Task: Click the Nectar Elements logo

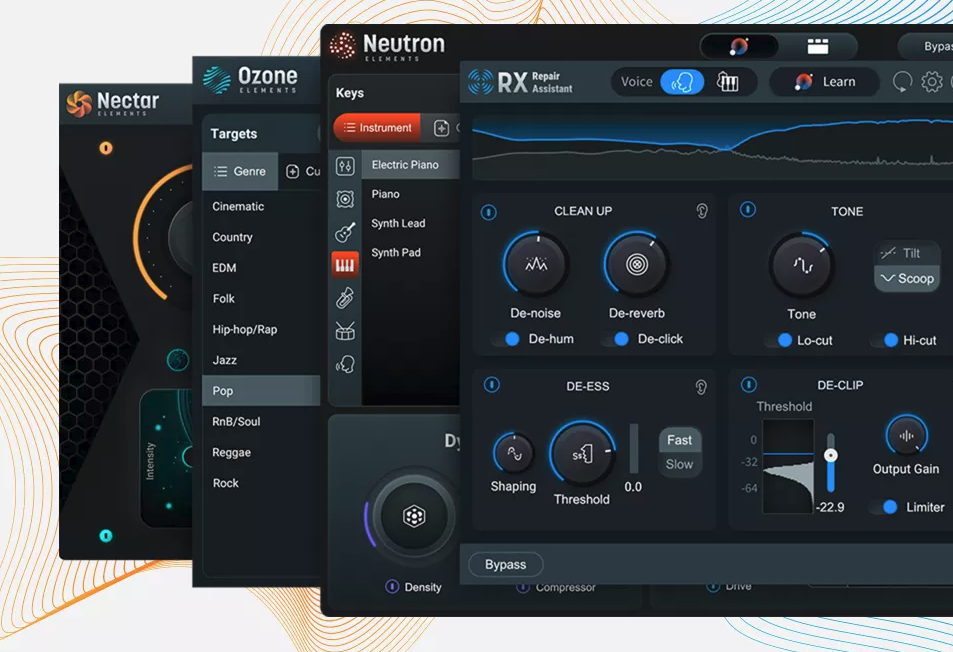Action: (112, 103)
